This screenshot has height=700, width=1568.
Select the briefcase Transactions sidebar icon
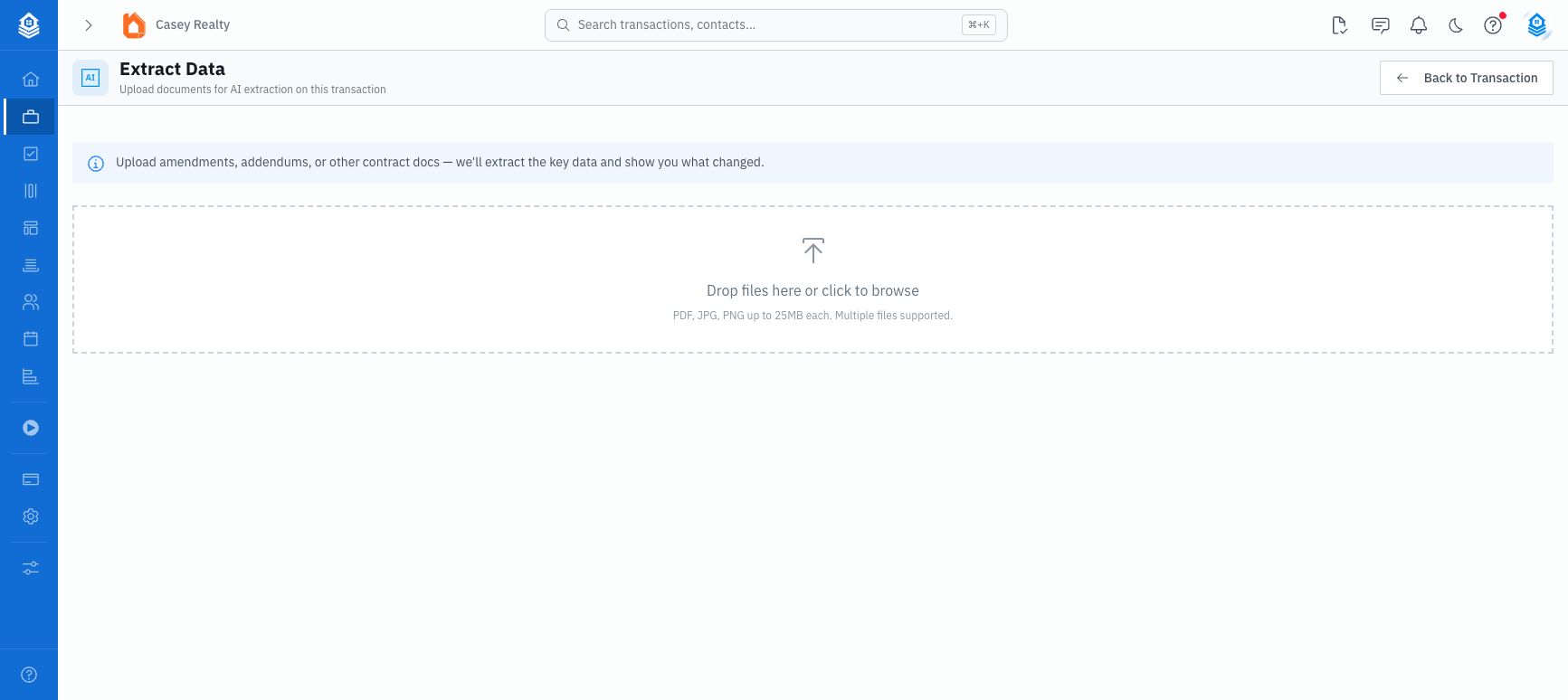31,117
